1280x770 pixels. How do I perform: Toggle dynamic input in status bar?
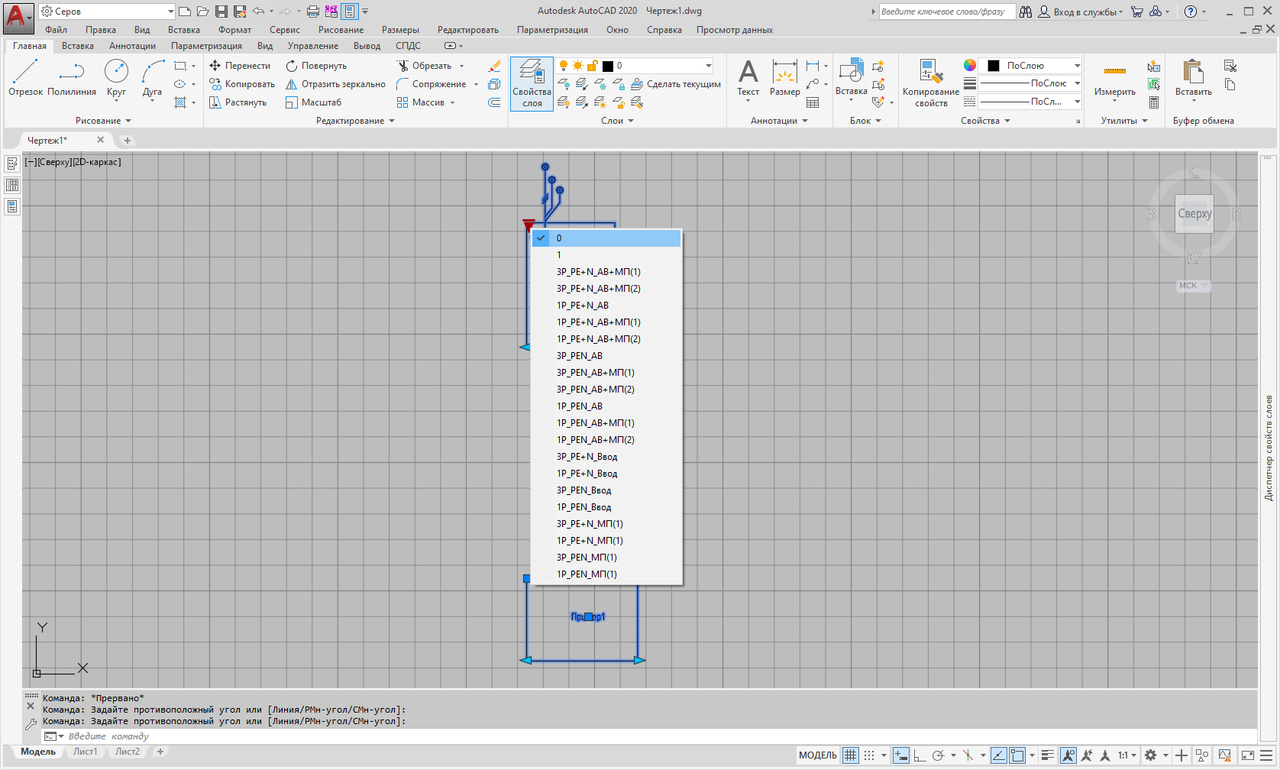(901, 755)
